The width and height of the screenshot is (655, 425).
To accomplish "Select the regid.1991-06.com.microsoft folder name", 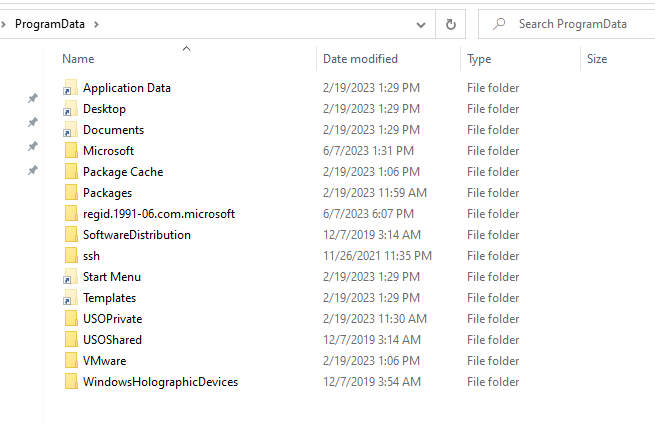I will point(159,214).
